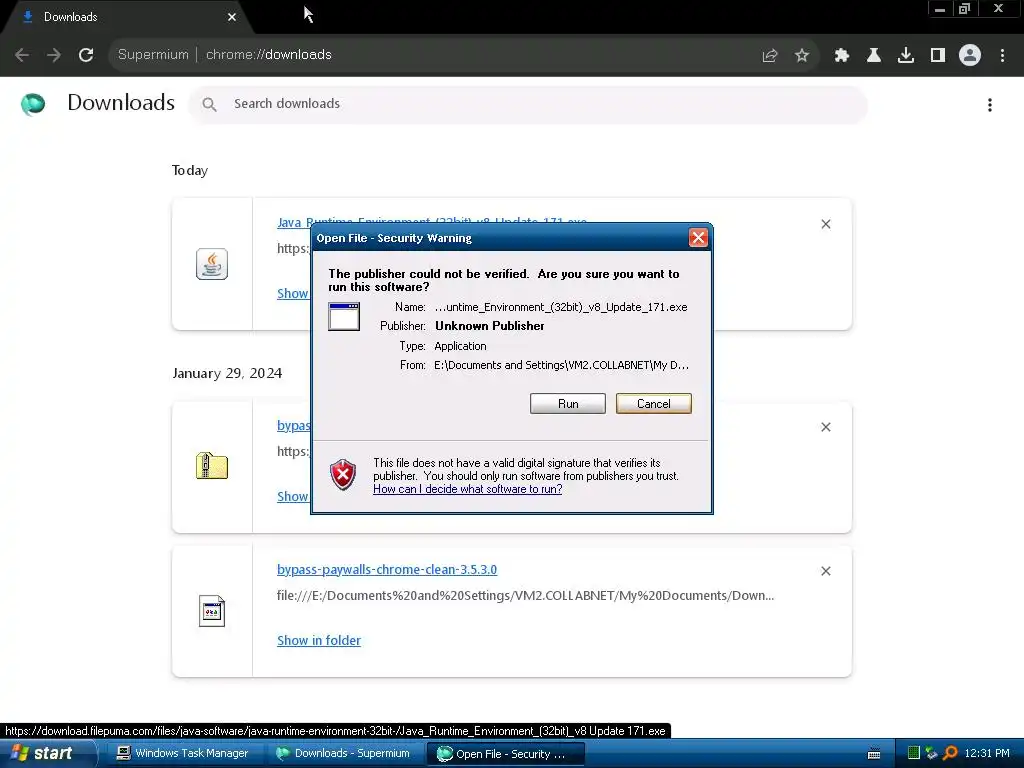Click the browser forward arrow

click(54, 55)
